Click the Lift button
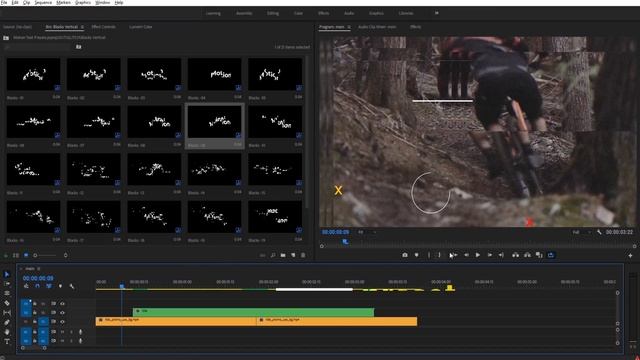 (516, 255)
